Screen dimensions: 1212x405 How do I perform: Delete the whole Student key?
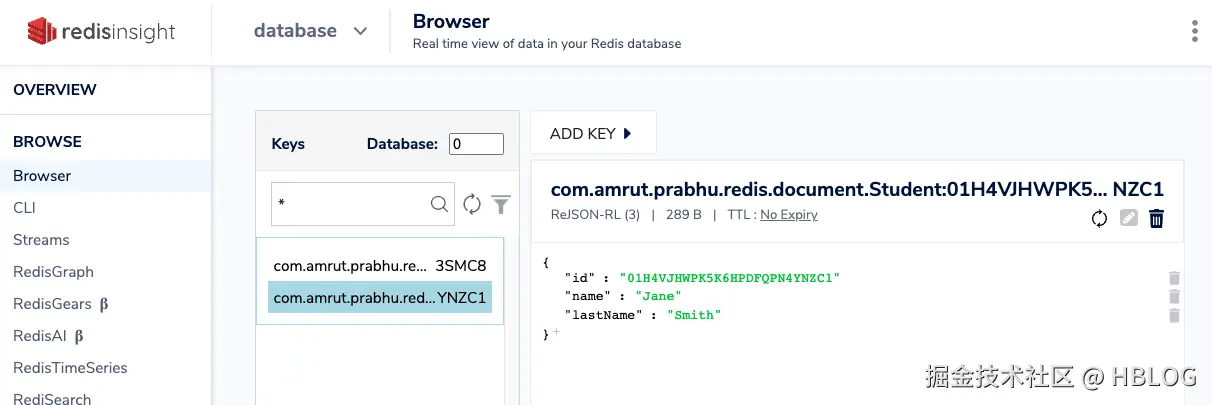click(x=1157, y=218)
